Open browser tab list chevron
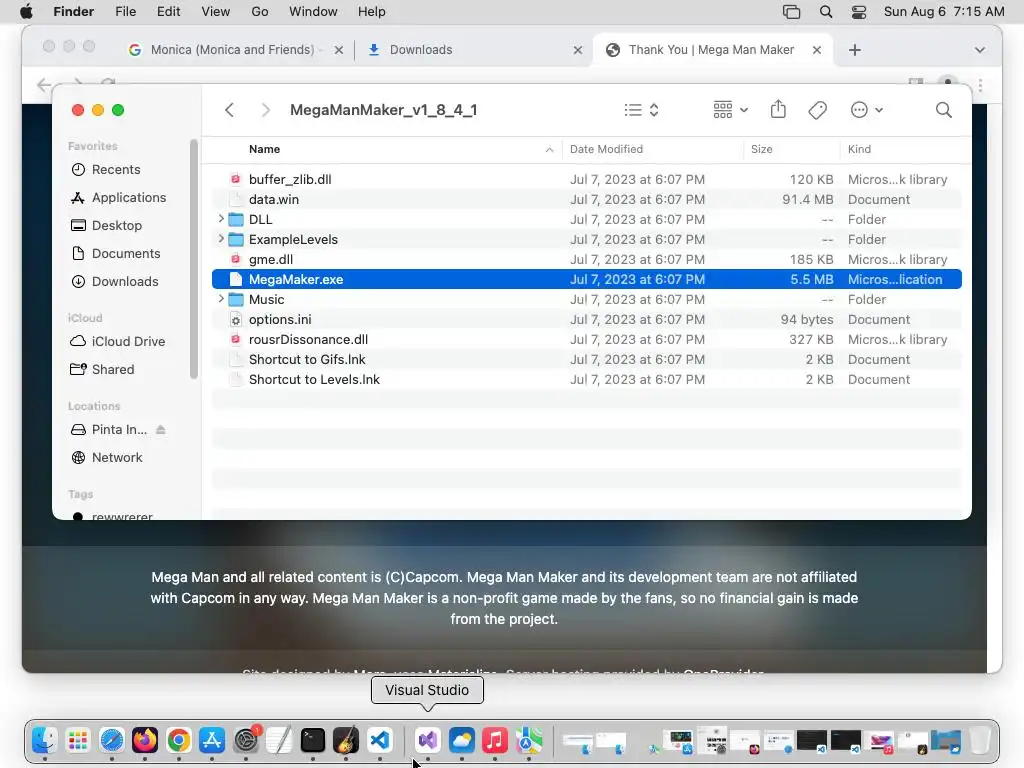1024x768 pixels. [x=980, y=50]
